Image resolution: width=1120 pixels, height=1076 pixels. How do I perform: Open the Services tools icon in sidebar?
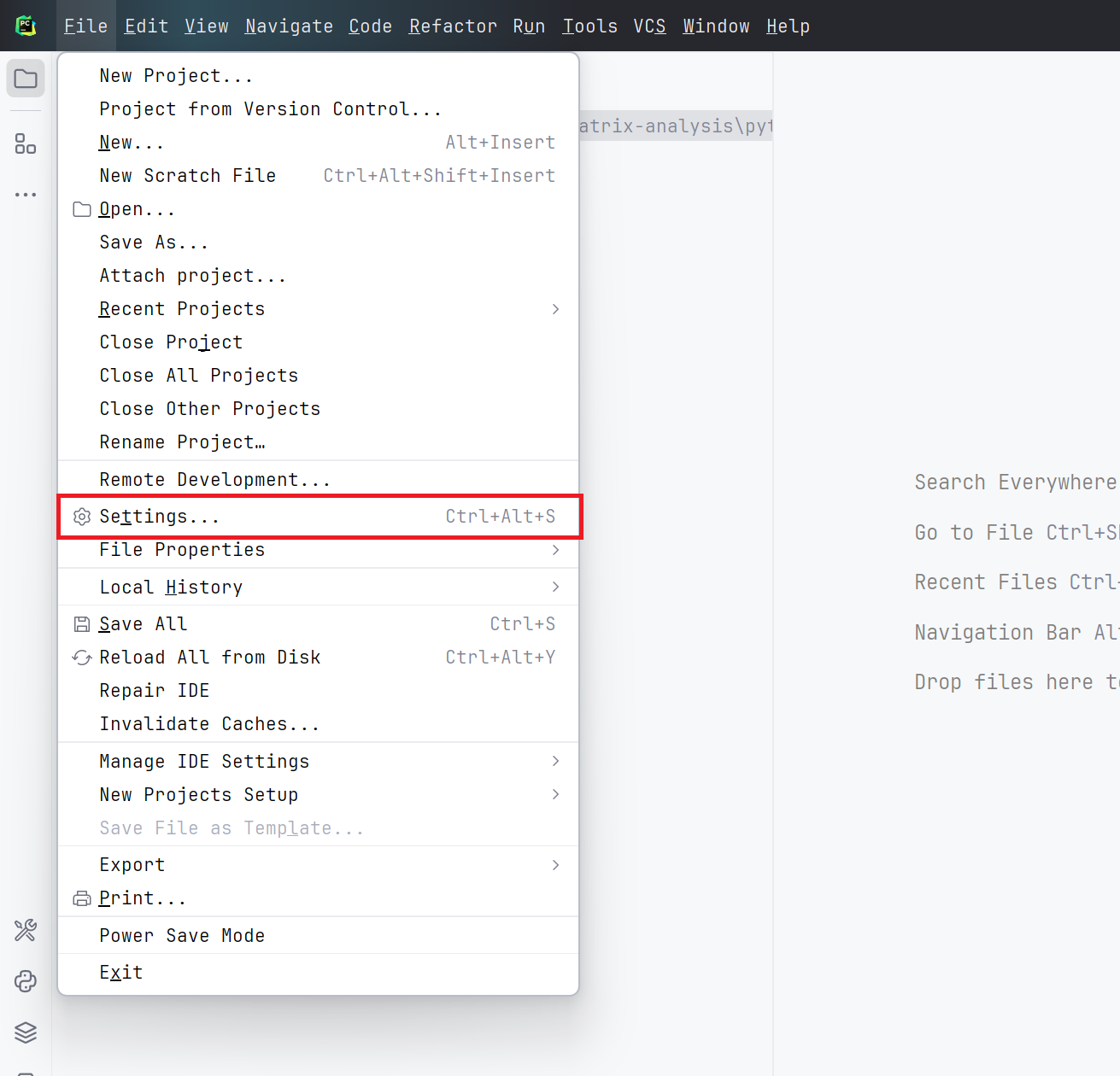(x=26, y=930)
